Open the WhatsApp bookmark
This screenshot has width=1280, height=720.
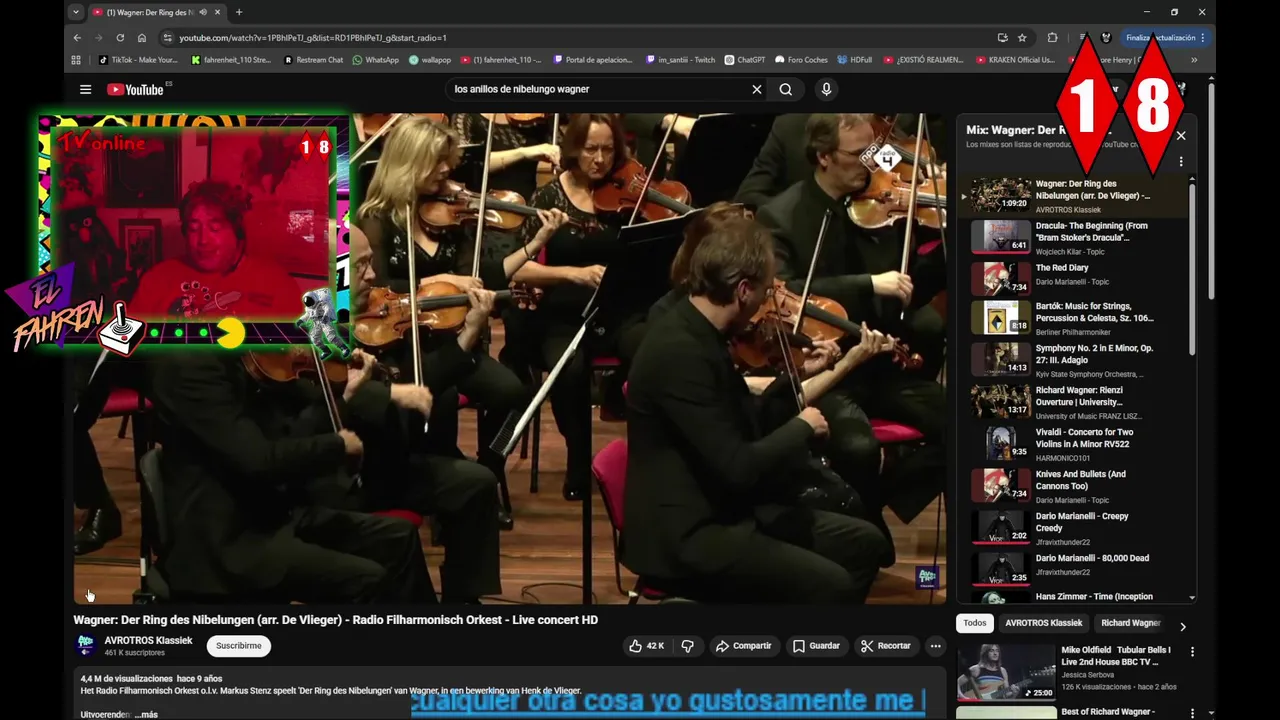(376, 60)
